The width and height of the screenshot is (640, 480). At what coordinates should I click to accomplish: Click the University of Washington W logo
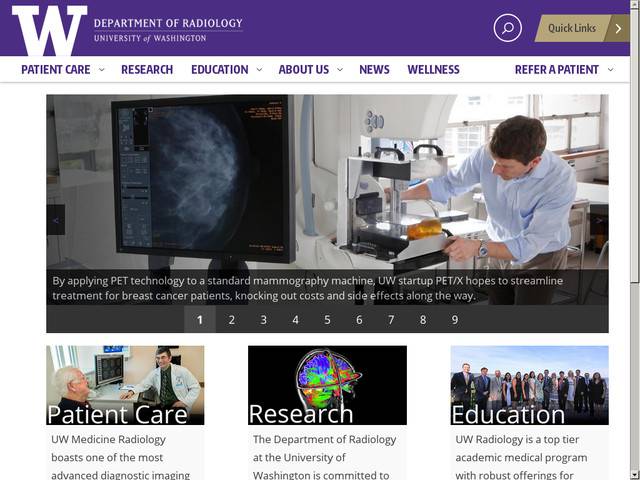pyautogui.click(x=49, y=30)
